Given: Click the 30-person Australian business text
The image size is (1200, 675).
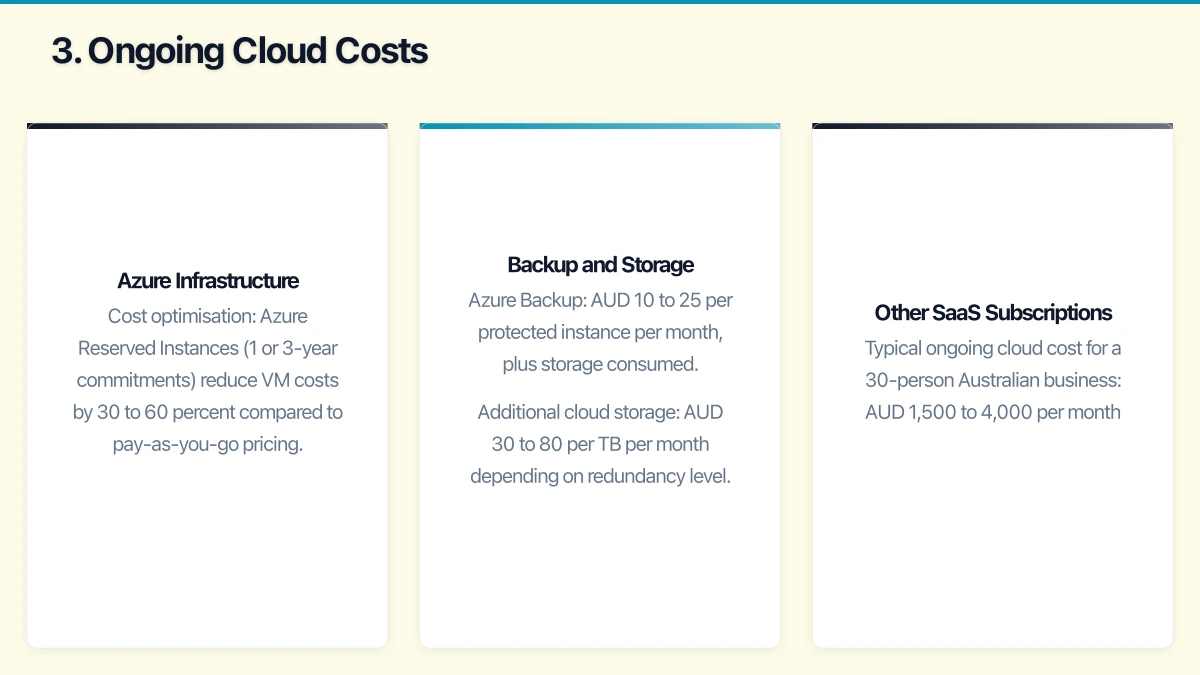Looking at the screenshot, I should click(992, 379).
